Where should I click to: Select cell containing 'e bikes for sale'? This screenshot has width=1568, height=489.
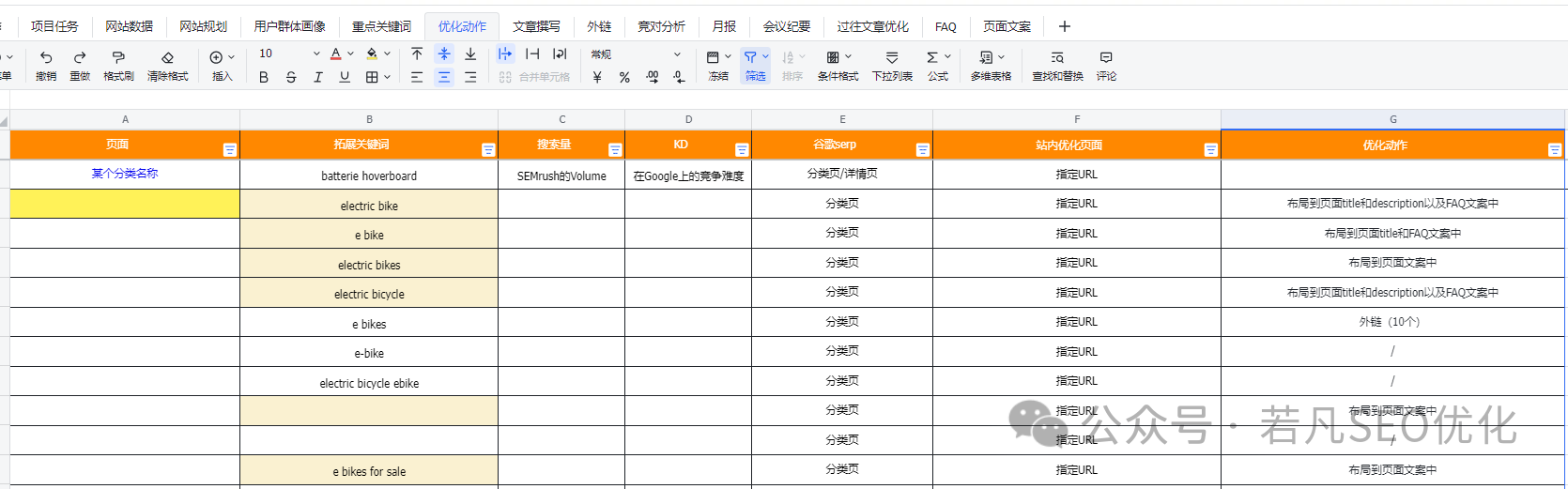(369, 470)
